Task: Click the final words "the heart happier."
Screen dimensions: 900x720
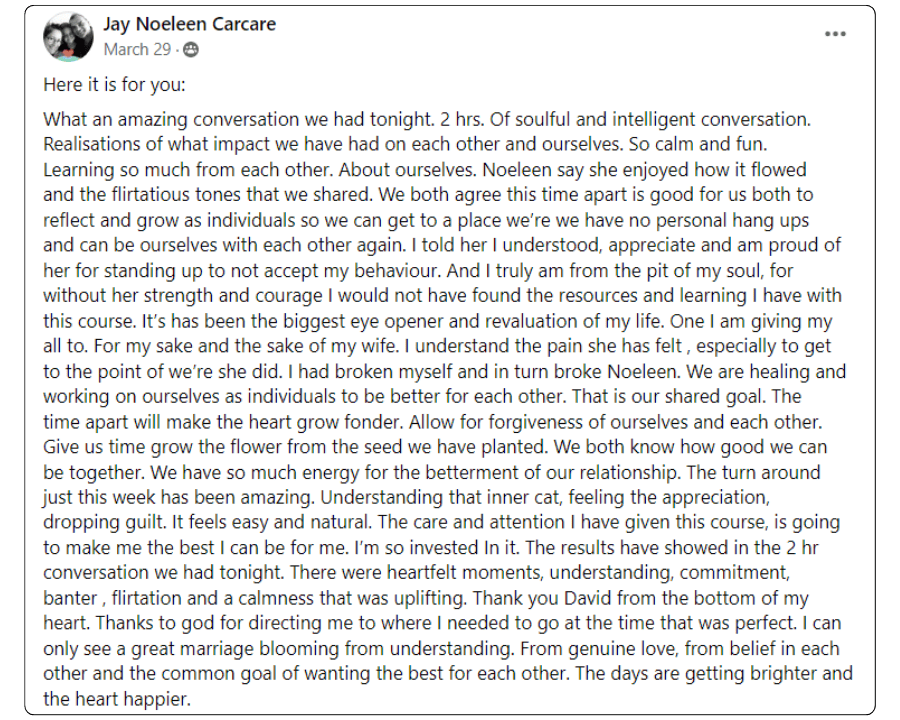Action: tap(117, 699)
